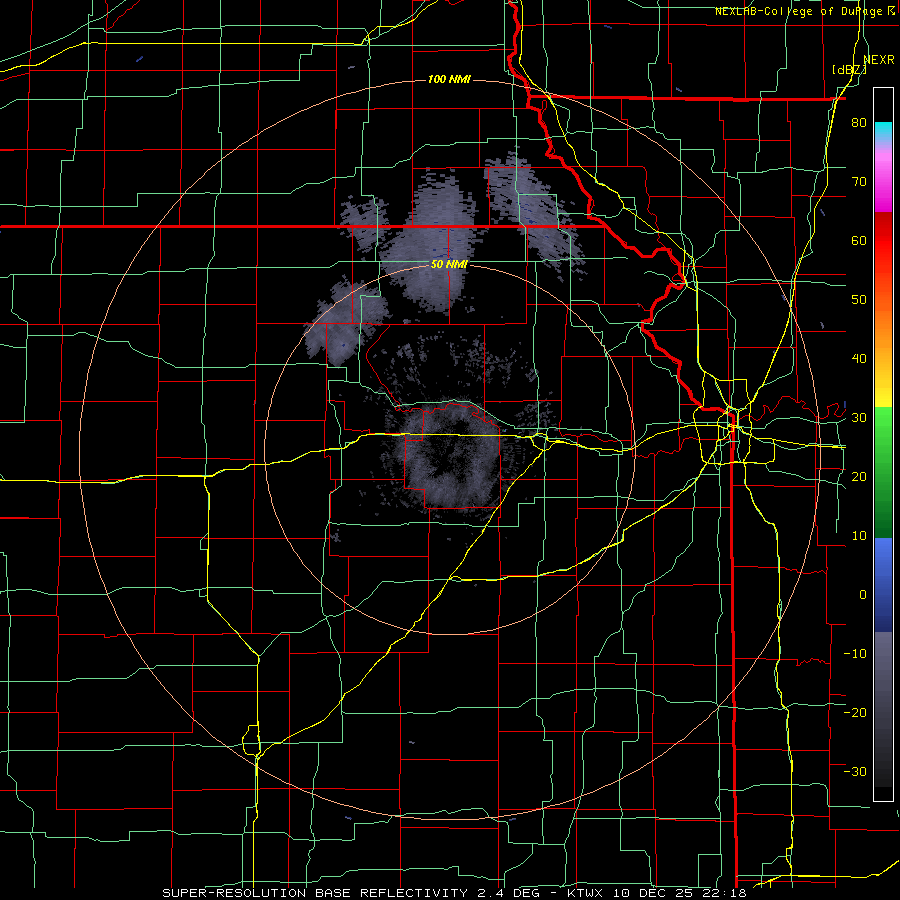Click the 20 dBZ scale value
Screen dimensions: 900x900
pyautogui.click(x=859, y=476)
